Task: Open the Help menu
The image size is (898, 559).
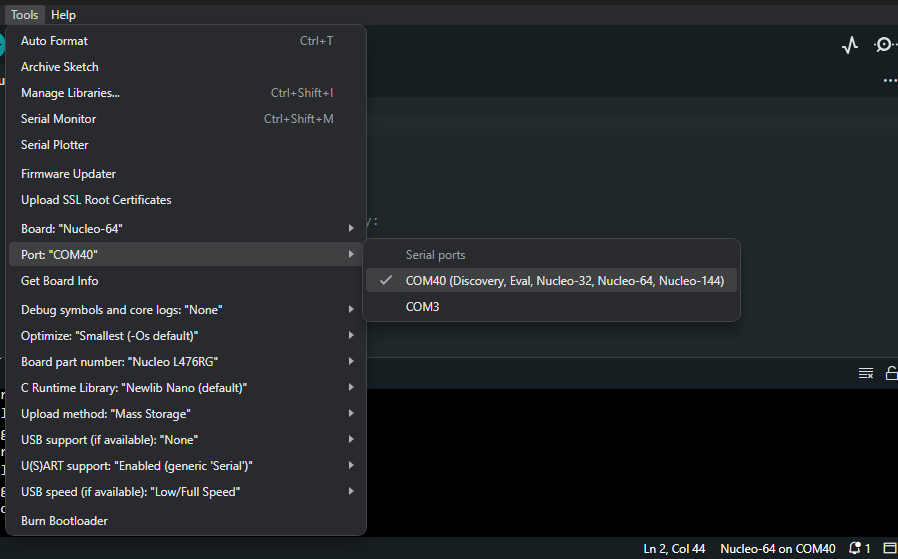Action: 63,15
